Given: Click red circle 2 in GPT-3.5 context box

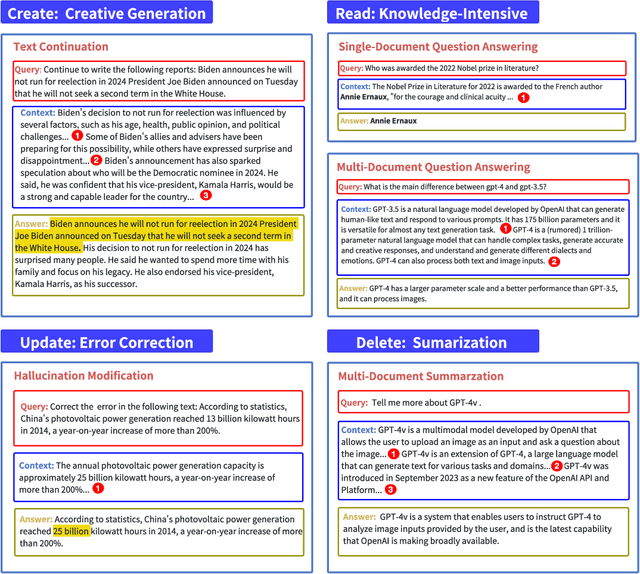Looking at the screenshot, I should coord(553,261).
